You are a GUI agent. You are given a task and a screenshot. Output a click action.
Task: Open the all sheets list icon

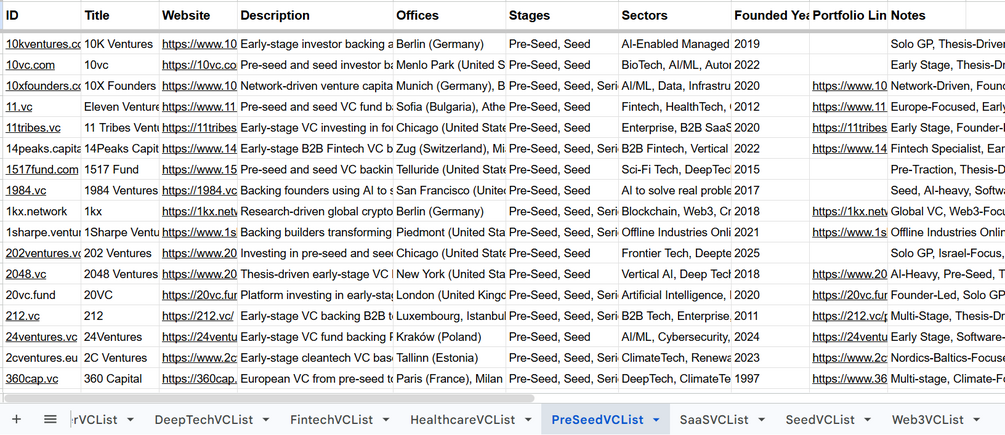pyautogui.click(x=51, y=420)
